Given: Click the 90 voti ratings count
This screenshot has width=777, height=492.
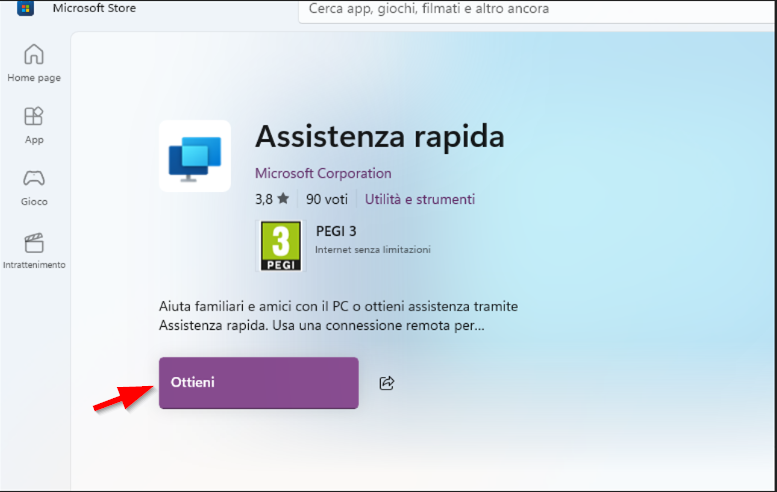Looking at the screenshot, I should [x=327, y=199].
